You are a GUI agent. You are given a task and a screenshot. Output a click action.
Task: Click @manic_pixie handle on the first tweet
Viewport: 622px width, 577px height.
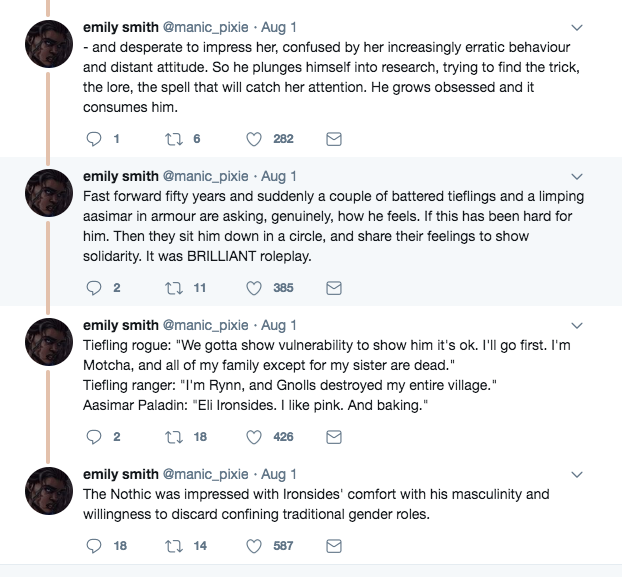[208, 27]
